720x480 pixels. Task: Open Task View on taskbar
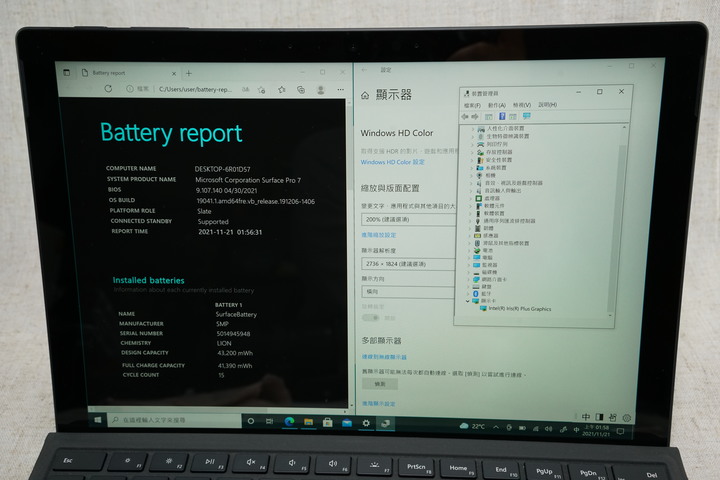click(x=270, y=421)
